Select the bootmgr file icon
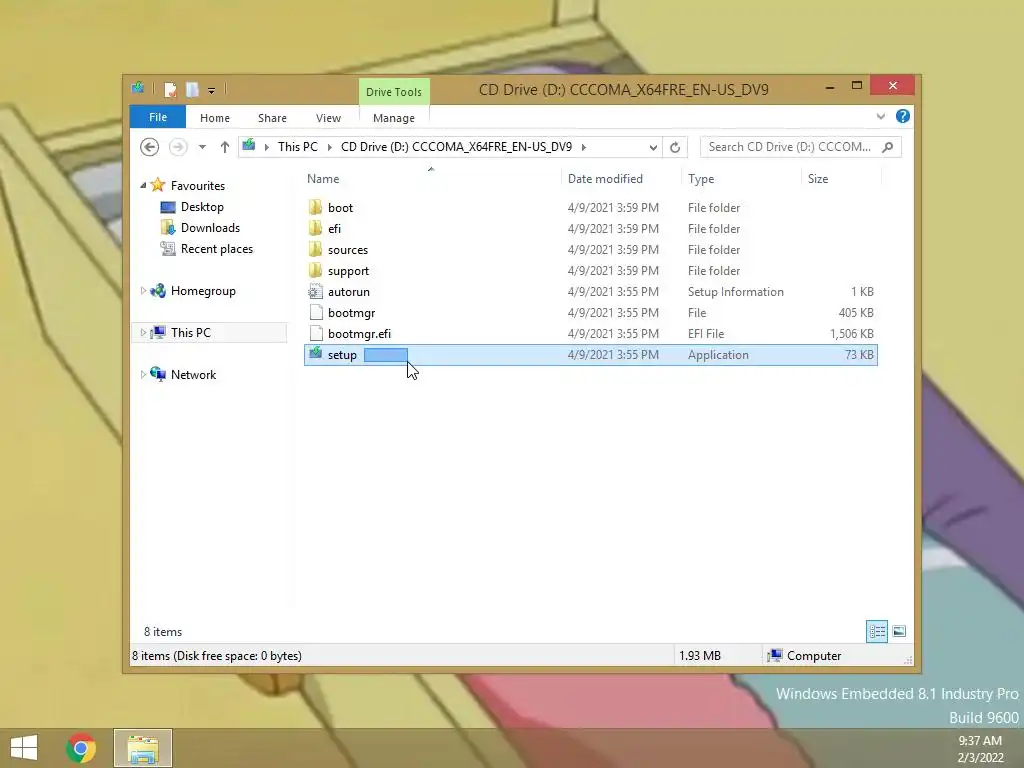Viewport: 1024px width, 768px height. [316, 312]
